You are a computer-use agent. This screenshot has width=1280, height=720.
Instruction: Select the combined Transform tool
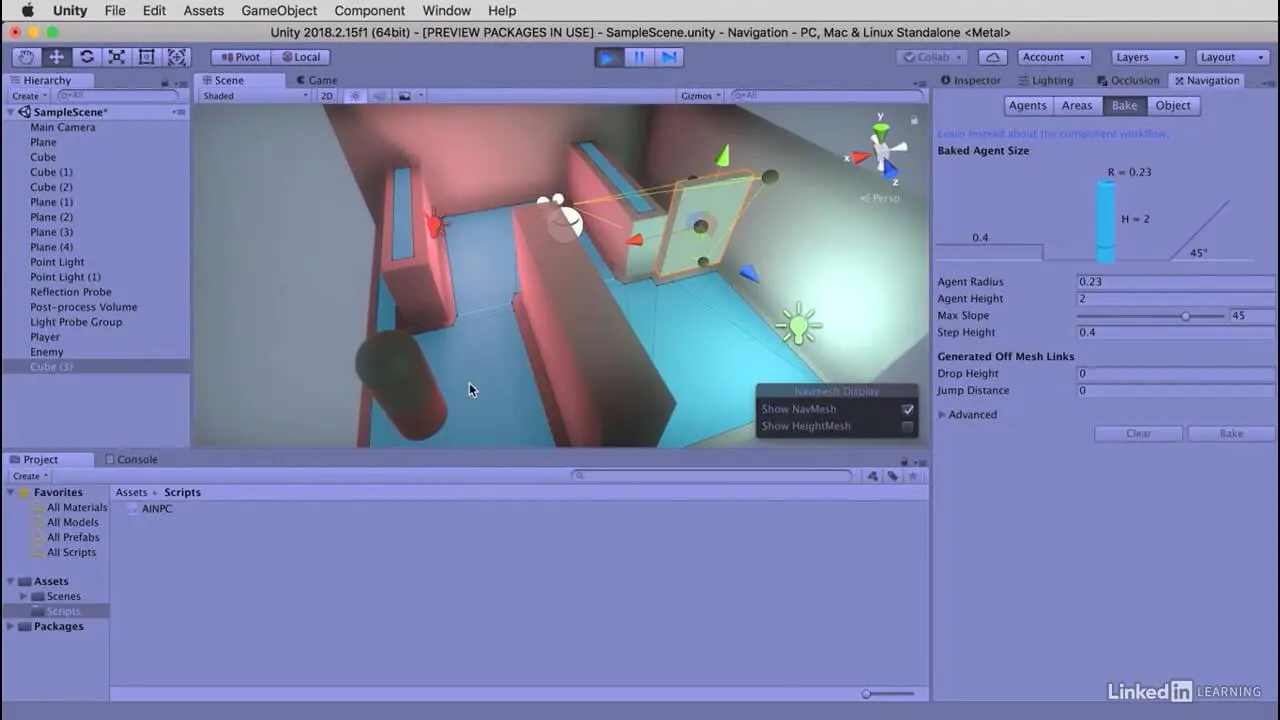[x=177, y=57]
